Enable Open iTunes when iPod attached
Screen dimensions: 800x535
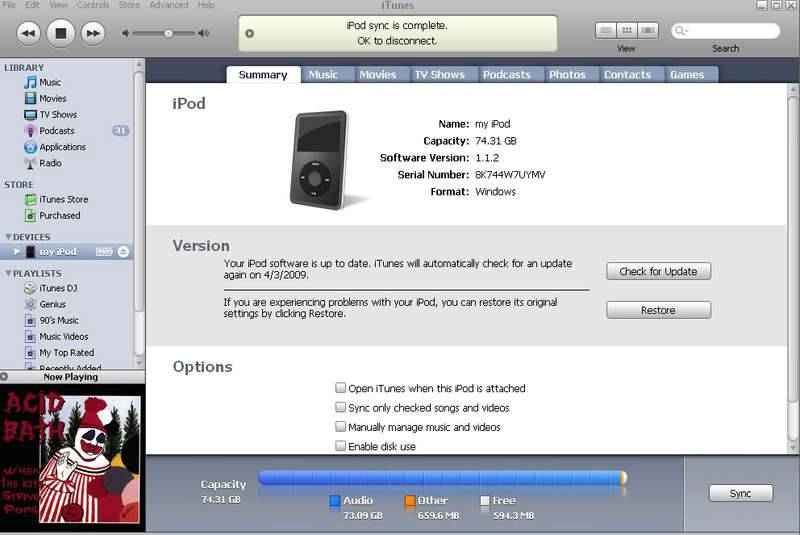pos(340,388)
